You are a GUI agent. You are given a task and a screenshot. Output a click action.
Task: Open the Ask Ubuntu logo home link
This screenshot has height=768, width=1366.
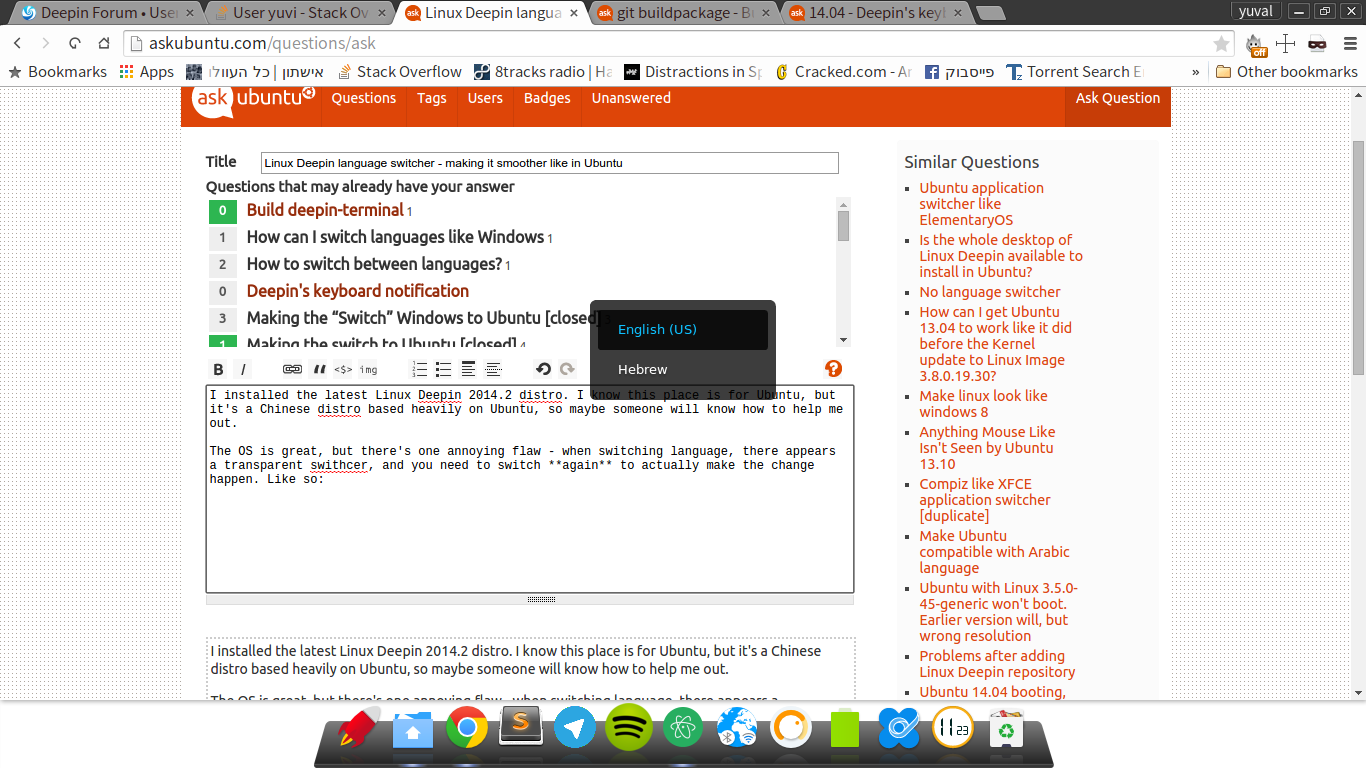click(x=254, y=100)
